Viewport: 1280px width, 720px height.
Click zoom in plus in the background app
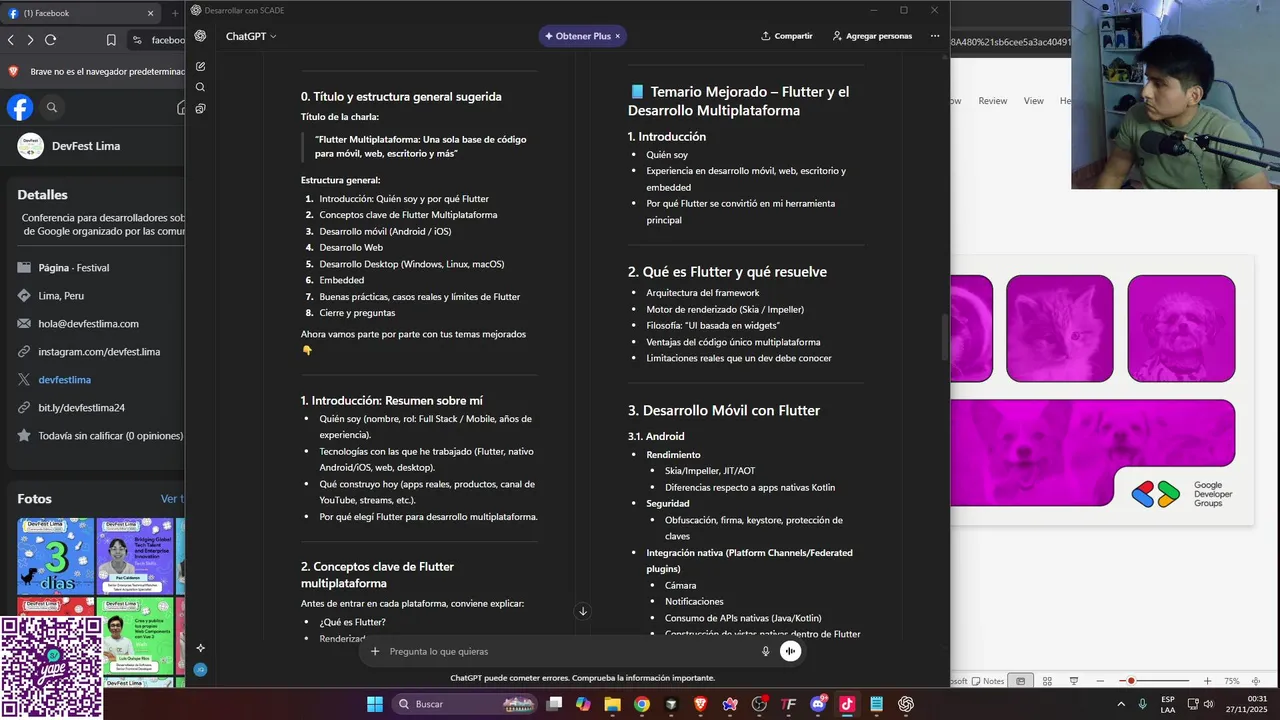pos(1208,681)
